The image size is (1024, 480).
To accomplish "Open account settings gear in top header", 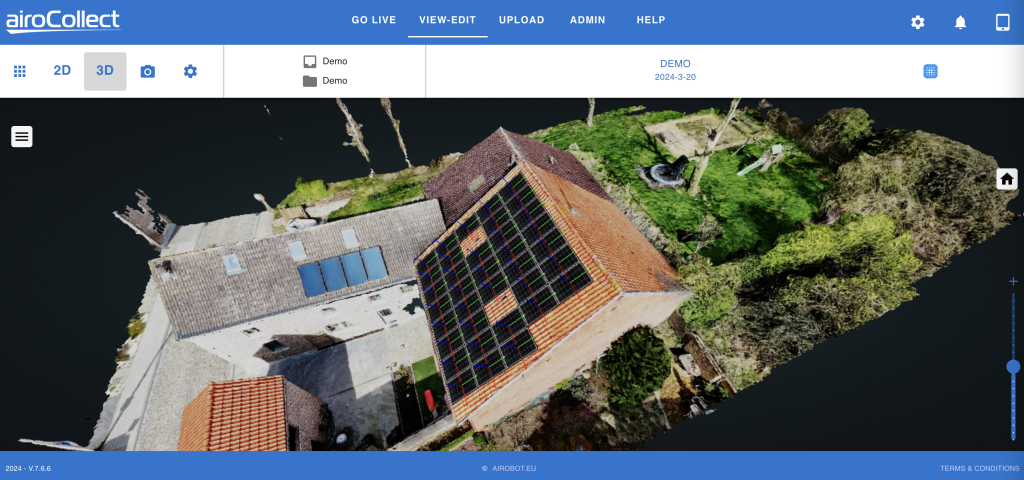I will pos(917,22).
